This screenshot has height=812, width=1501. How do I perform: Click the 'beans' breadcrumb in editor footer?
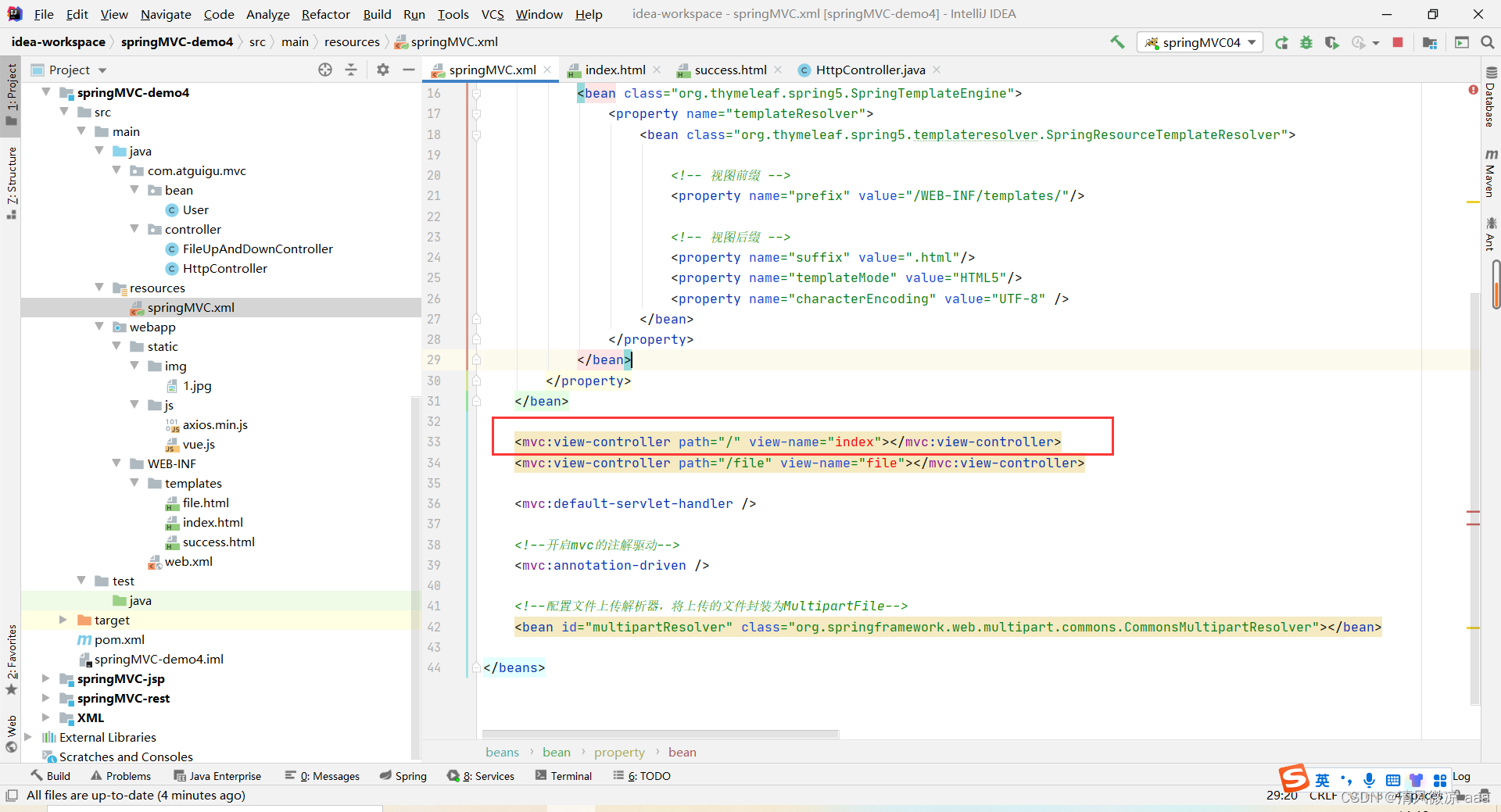click(502, 752)
